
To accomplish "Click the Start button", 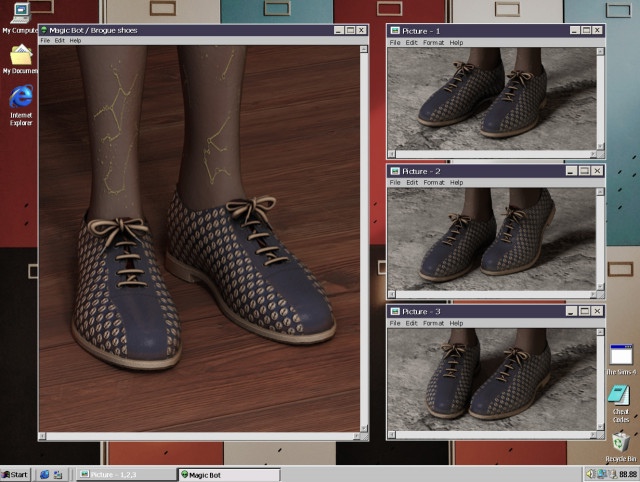I will [16, 474].
